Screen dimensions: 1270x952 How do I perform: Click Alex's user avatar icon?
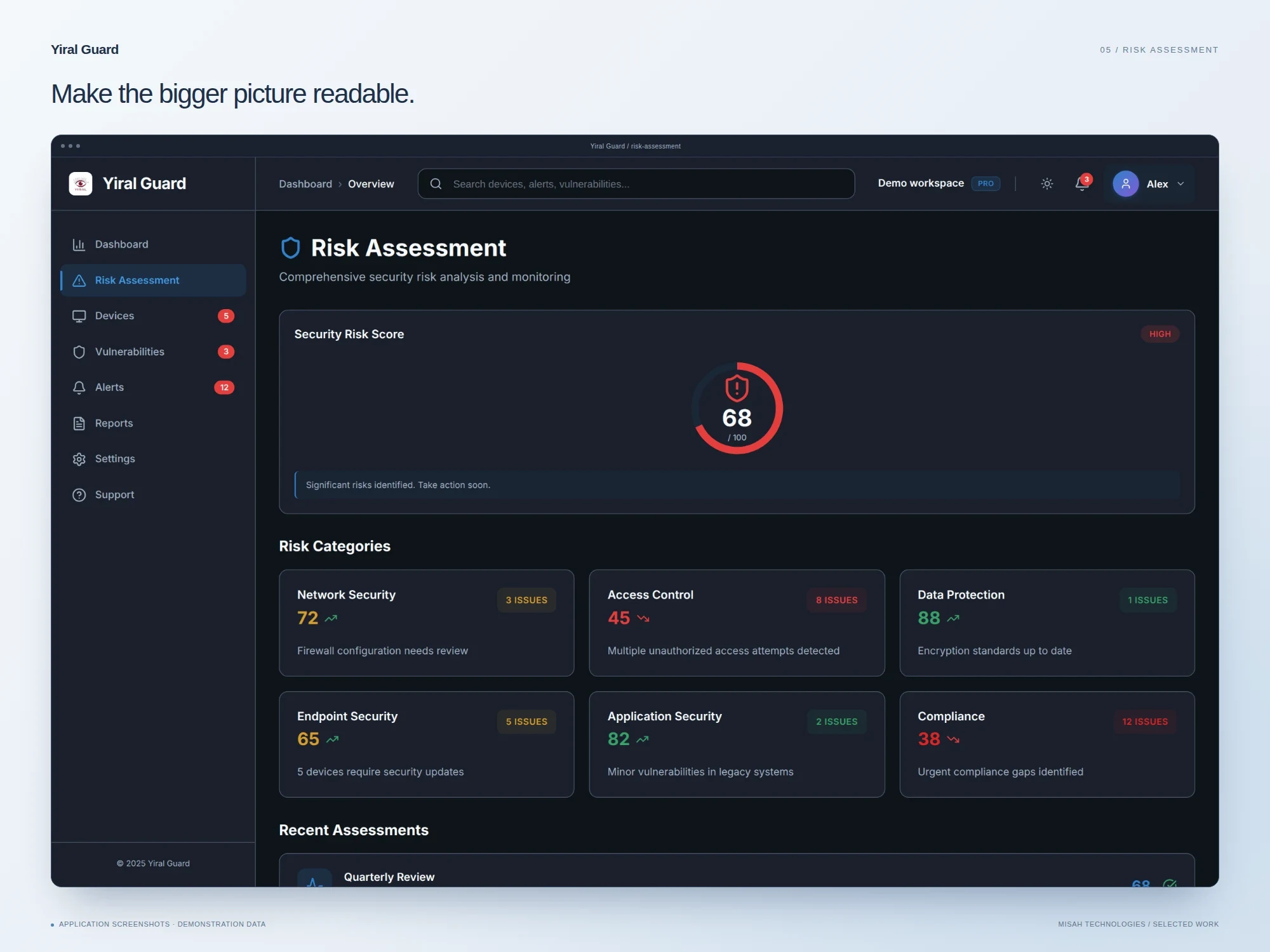click(1125, 184)
